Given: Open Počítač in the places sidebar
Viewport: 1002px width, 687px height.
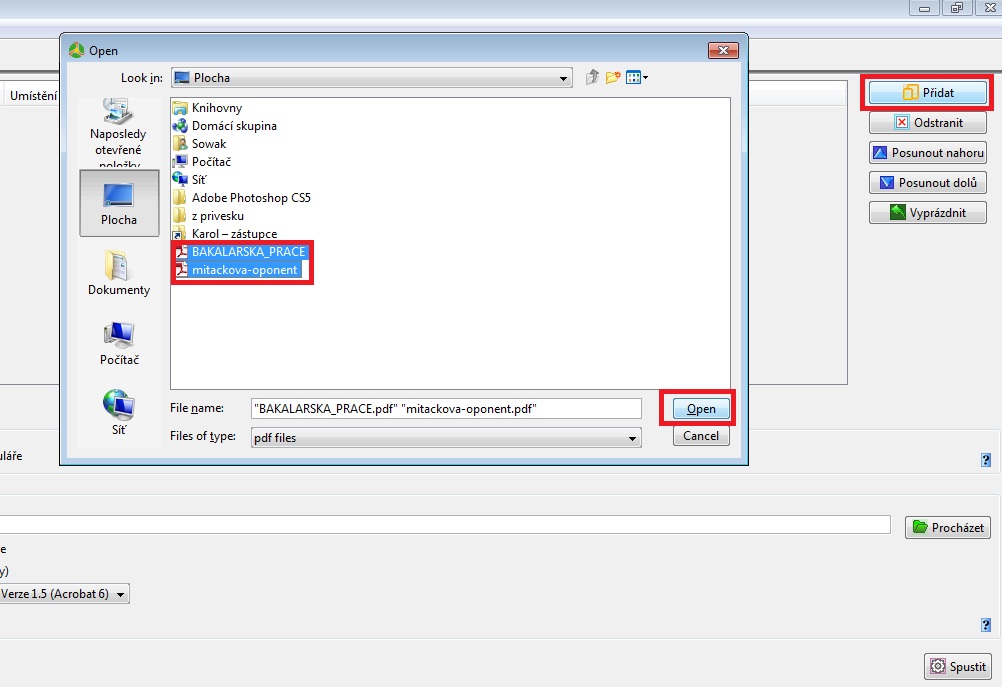Looking at the screenshot, I should pyautogui.click(x=119, y=343).
